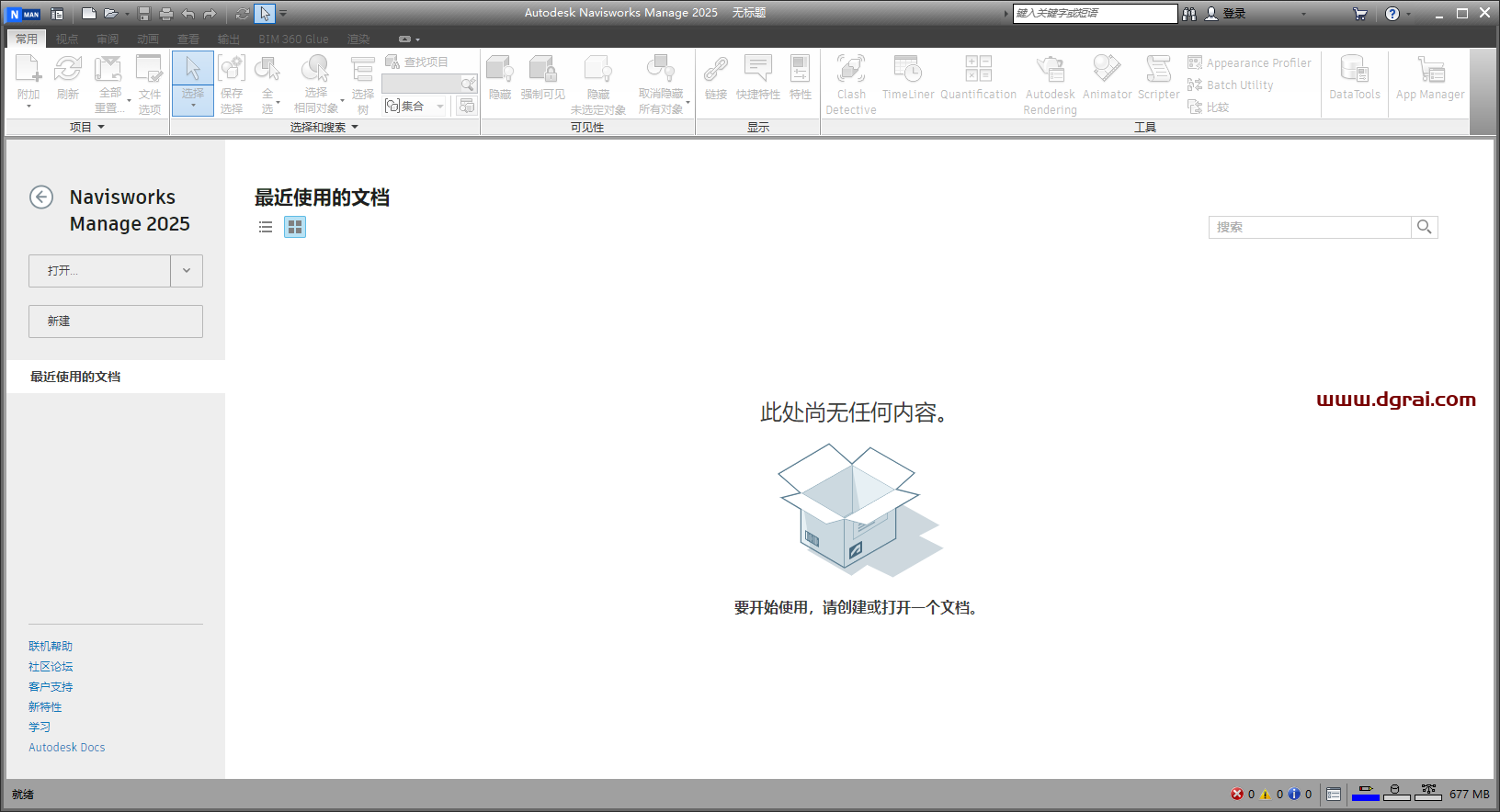Viewport: 1500px width, 812px height.
Task: Expand the 打开 button dropdown arrow
Action: [187, 271]
